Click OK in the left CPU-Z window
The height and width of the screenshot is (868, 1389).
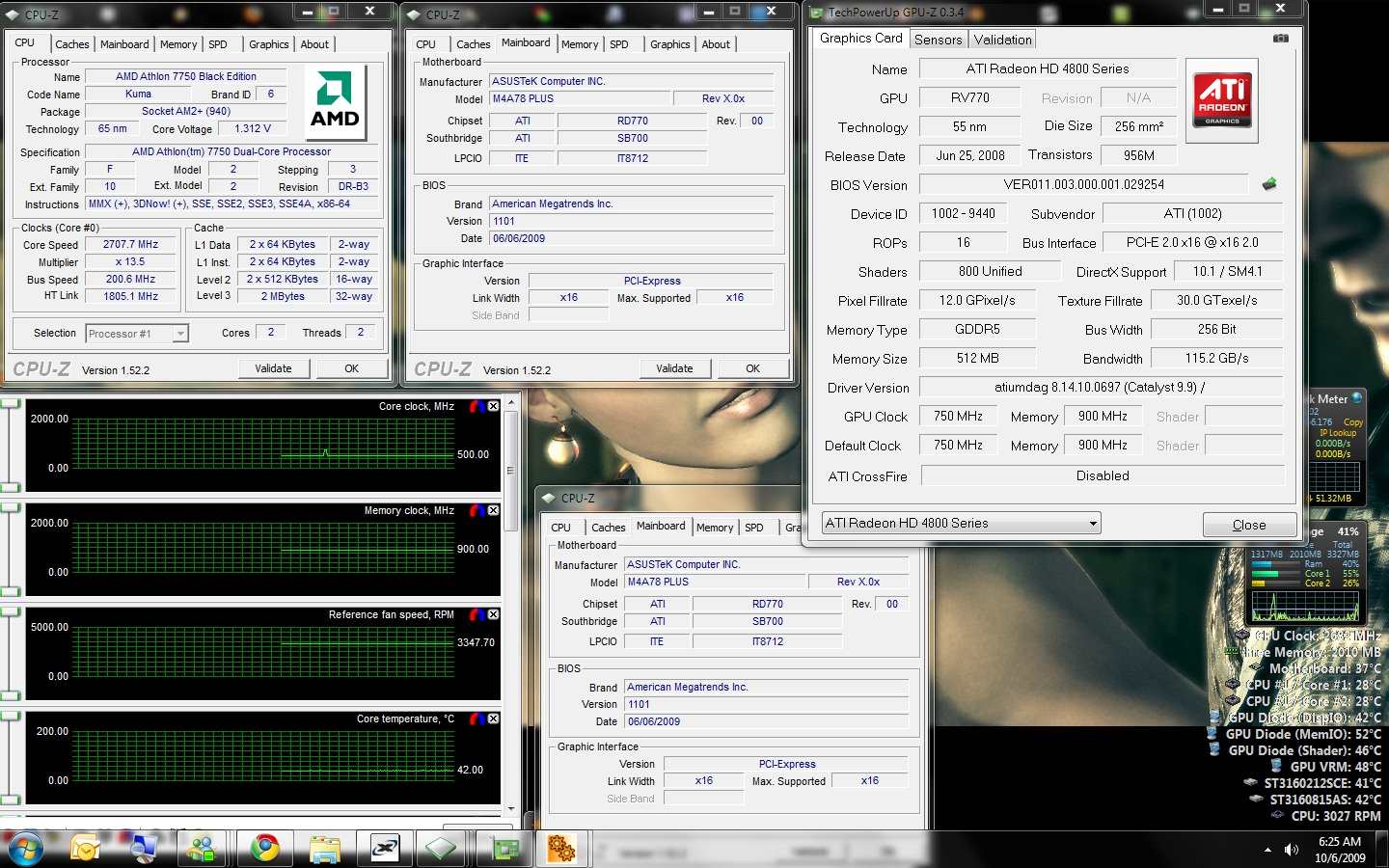[x=351, y=368]
